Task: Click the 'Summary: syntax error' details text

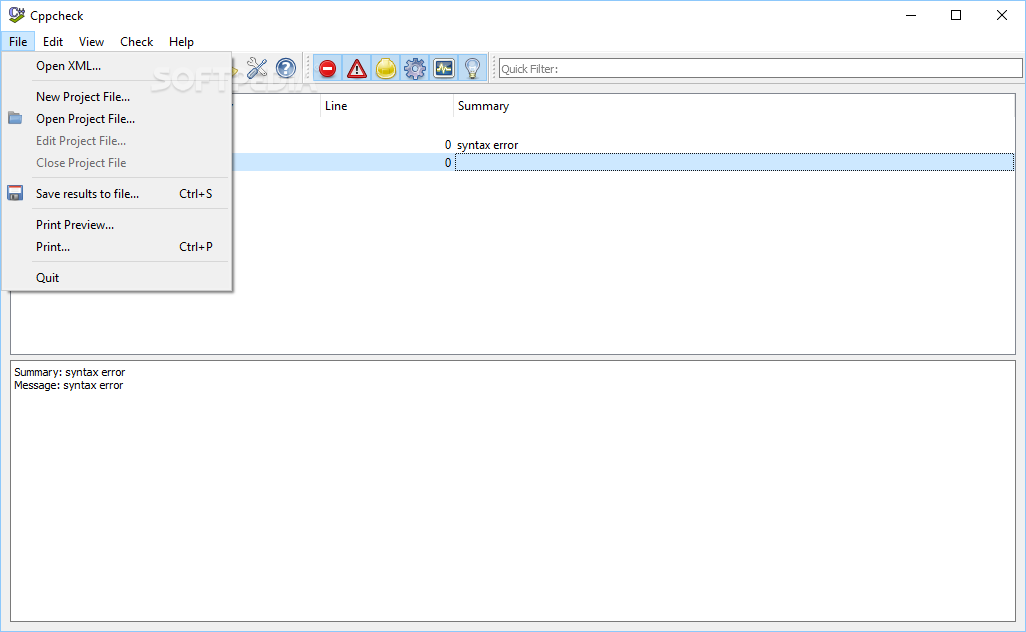Action: pyautogui.click(x=69, y=372)
